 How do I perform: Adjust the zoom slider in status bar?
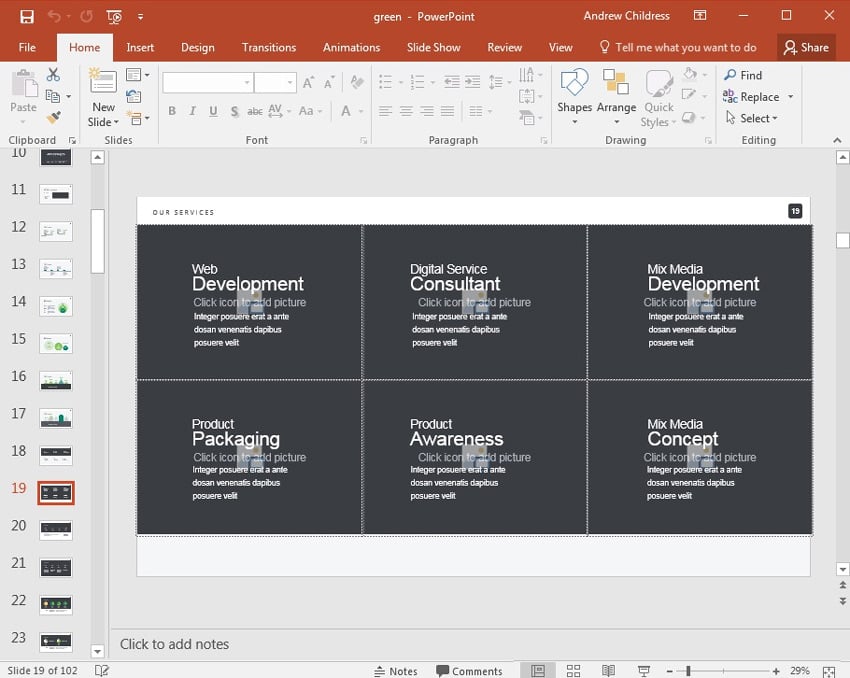tap(688, 671)
